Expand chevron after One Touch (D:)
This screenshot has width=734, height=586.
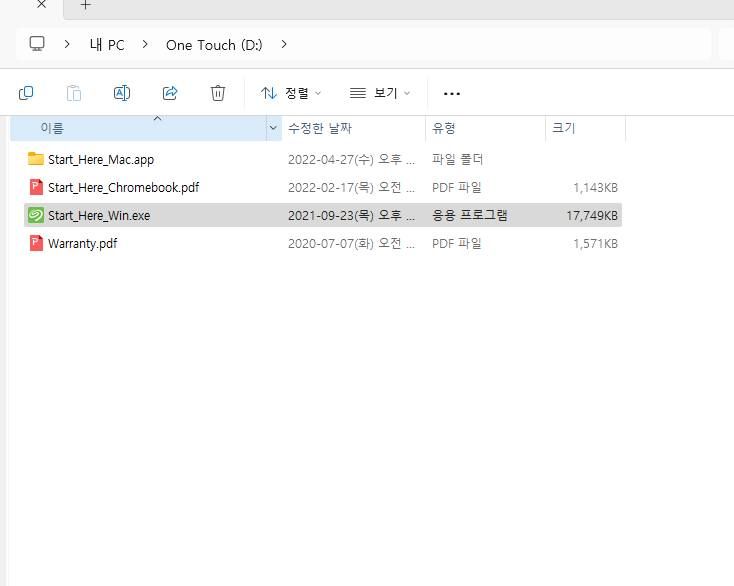[284, 44]
